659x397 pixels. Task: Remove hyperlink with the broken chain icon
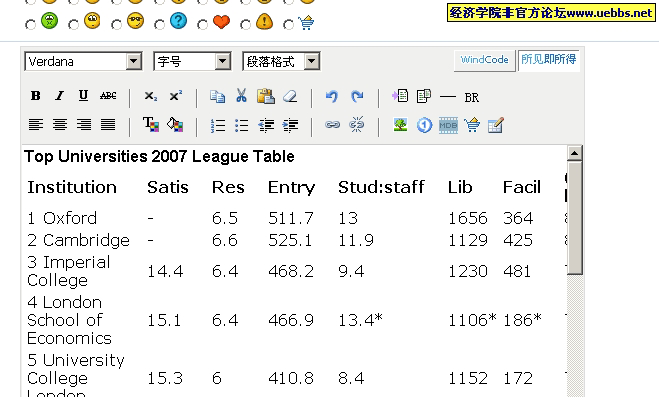coord(357,125)
